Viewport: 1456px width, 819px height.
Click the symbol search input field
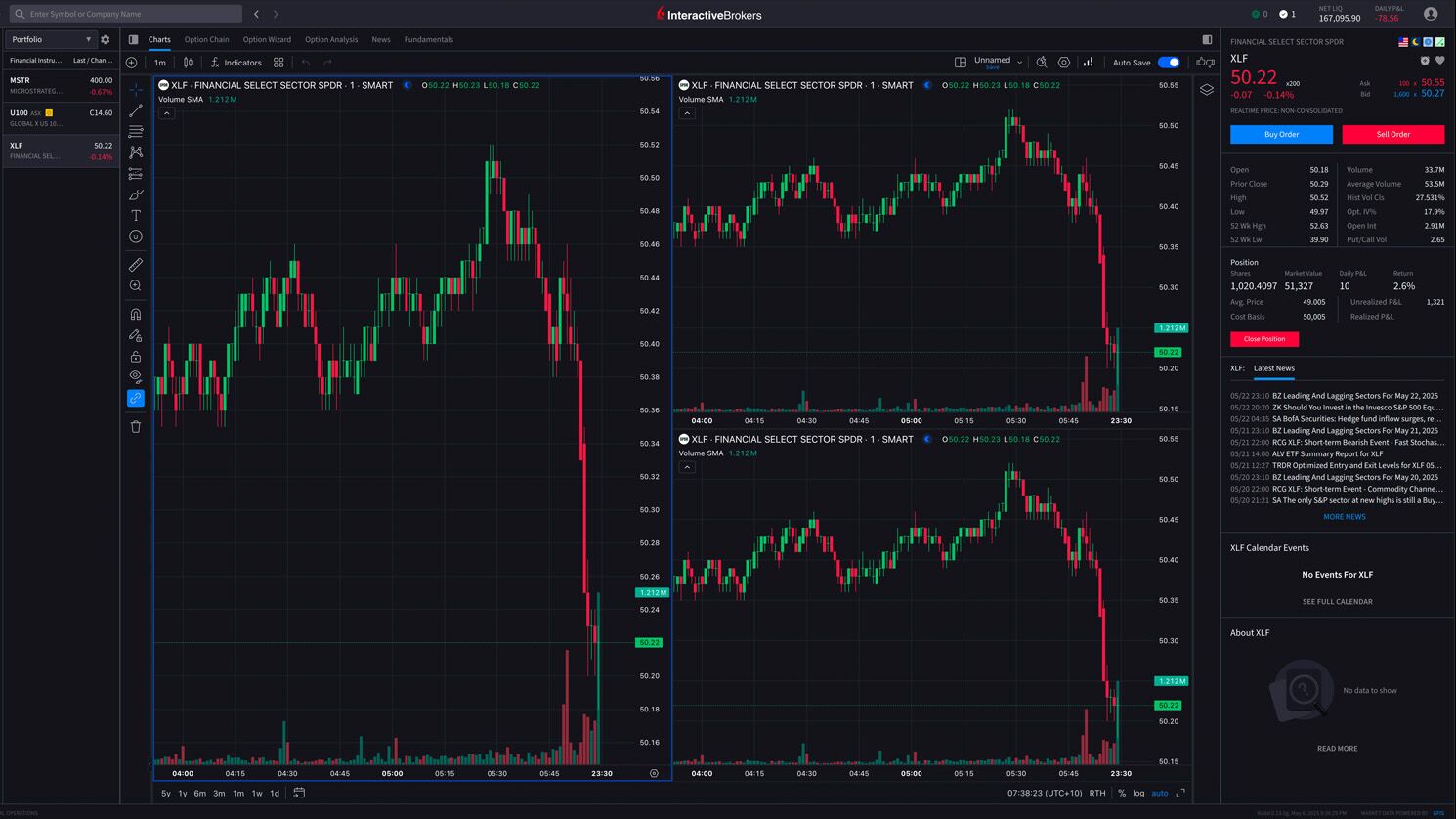(x=127, y=14)
